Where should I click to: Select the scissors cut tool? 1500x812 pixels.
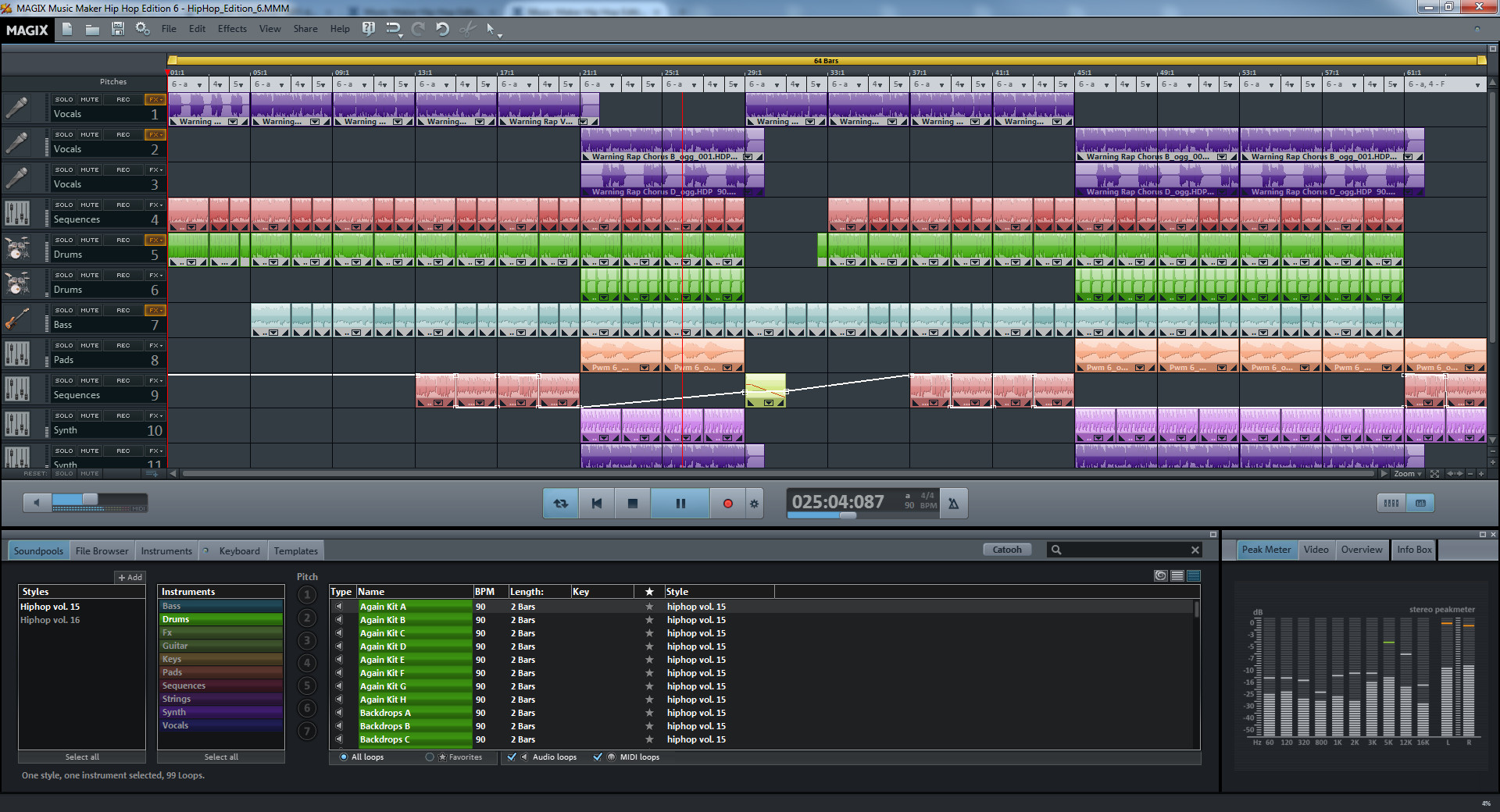point(467,29)
